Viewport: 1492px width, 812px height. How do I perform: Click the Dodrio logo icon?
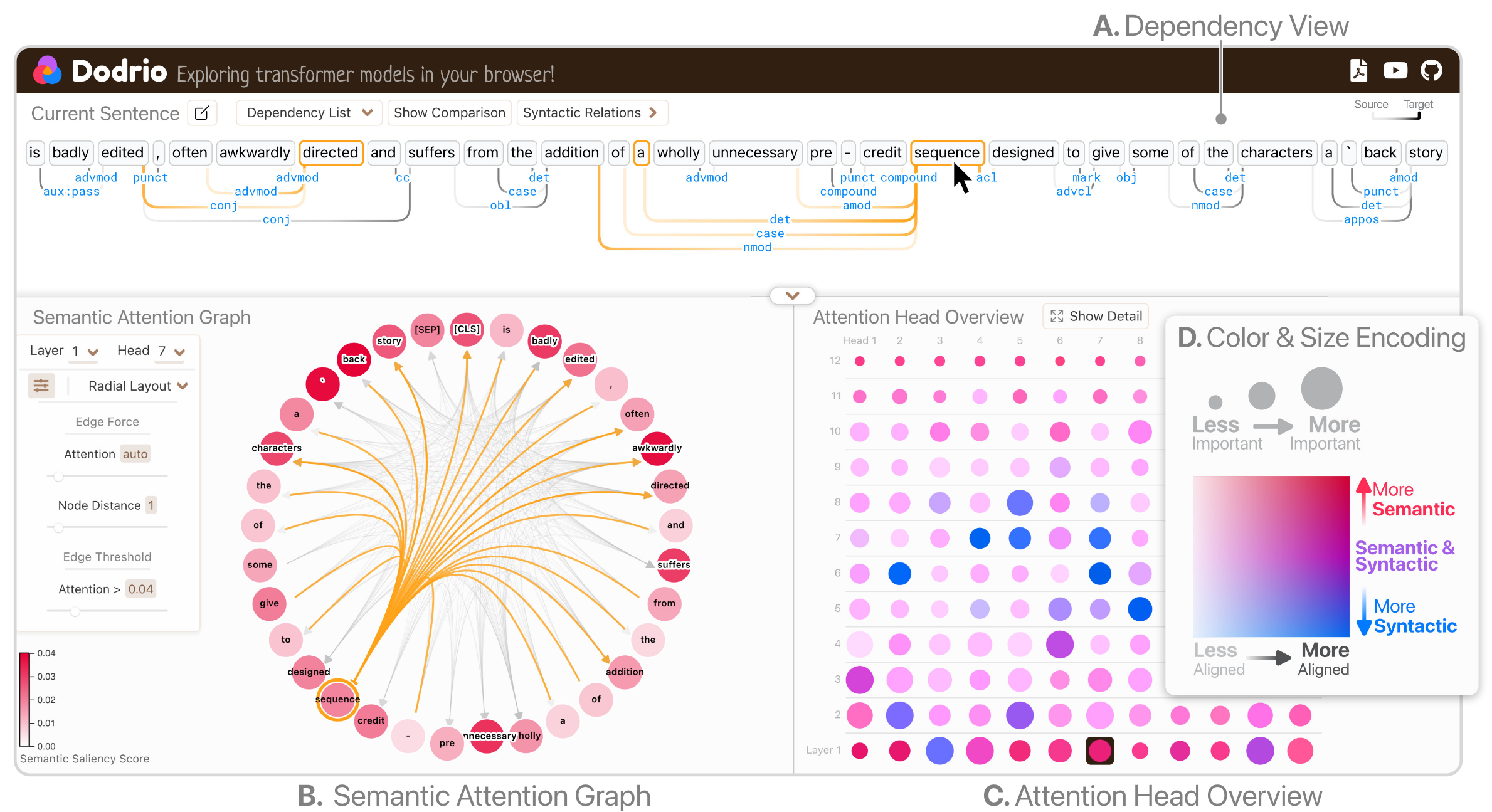tap(48, 71)
